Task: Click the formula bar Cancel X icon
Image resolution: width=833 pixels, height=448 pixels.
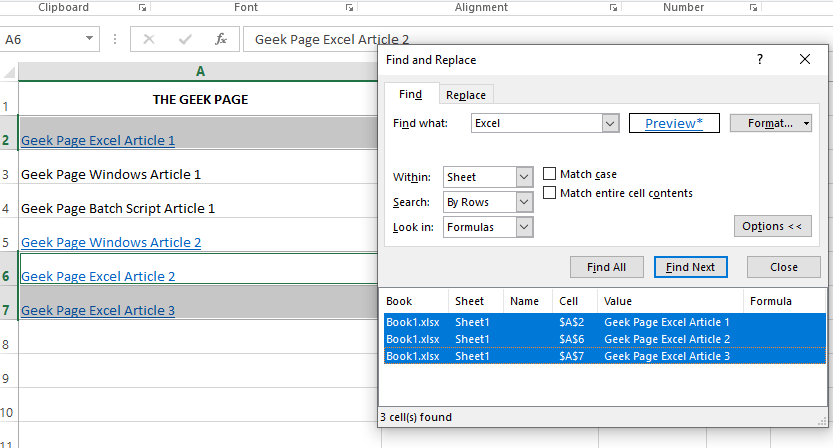Action: [149, 40]
